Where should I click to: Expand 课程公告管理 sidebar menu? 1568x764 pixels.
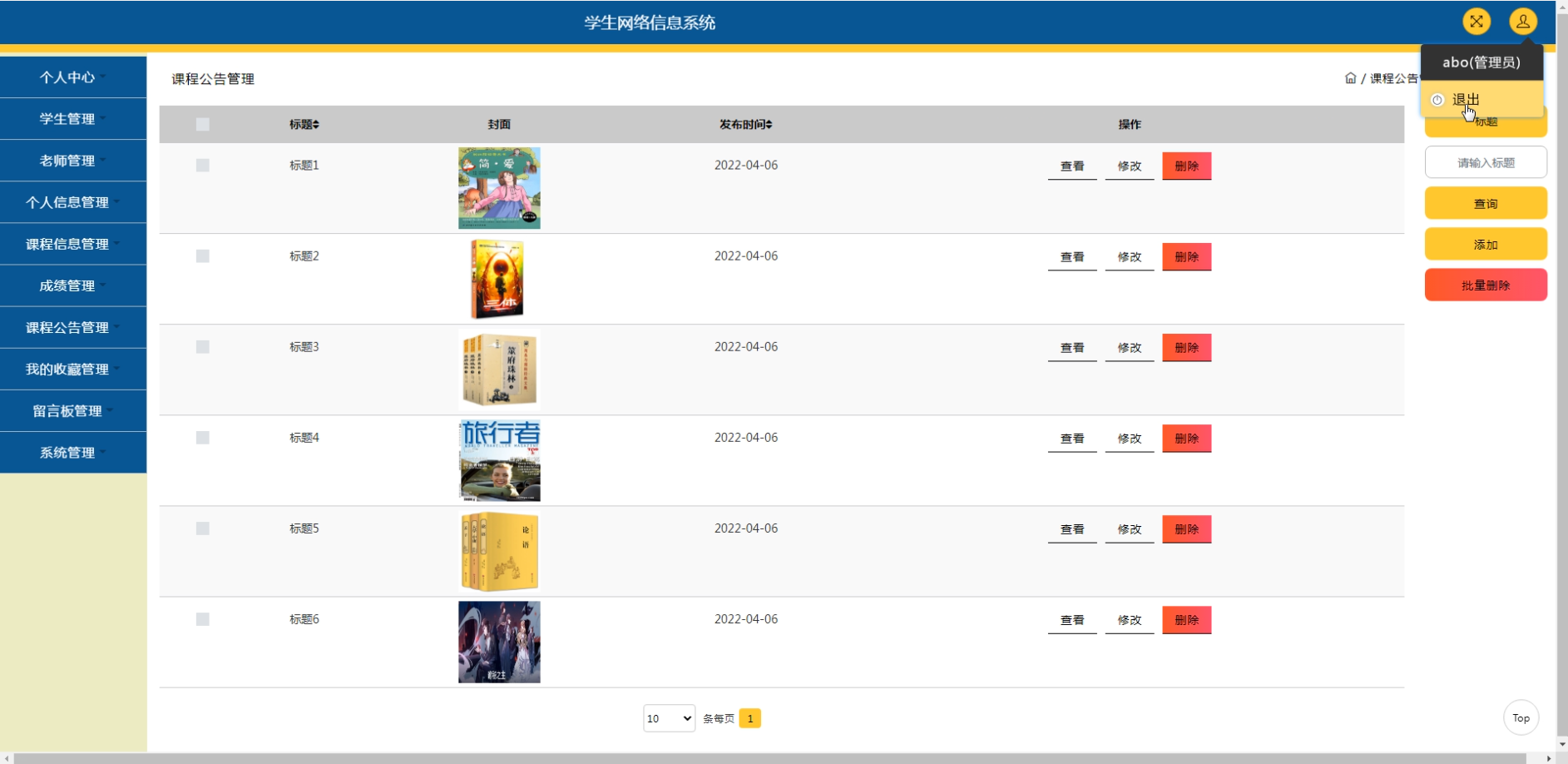tap(73, 327)
